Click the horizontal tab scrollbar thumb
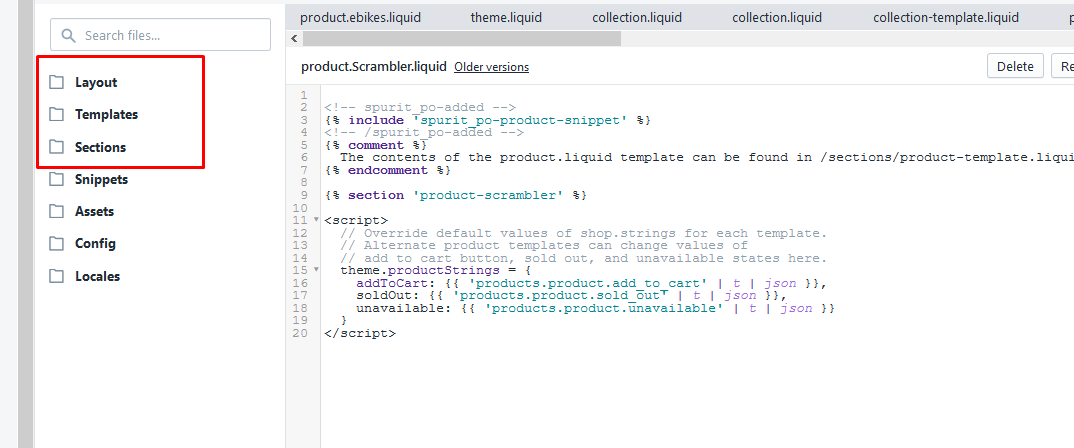 (460, 39)
